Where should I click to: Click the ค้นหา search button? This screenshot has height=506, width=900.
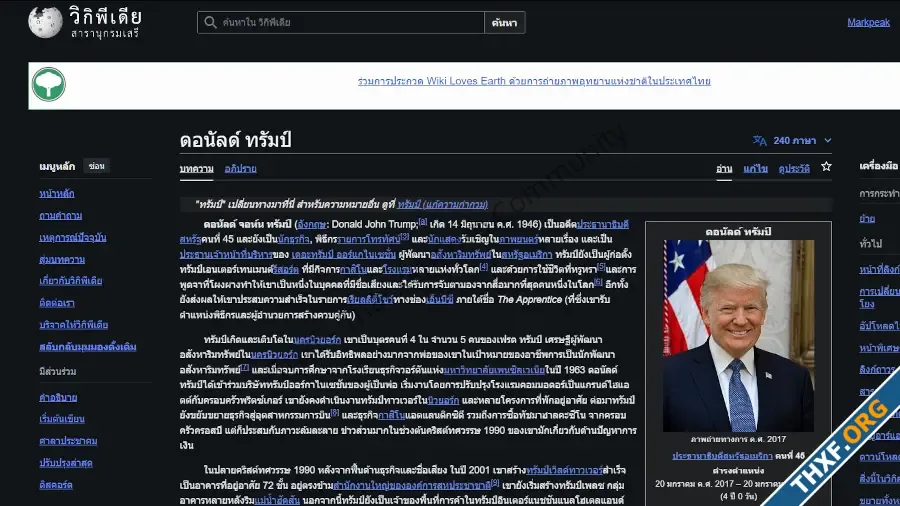(x=505, y=22)
